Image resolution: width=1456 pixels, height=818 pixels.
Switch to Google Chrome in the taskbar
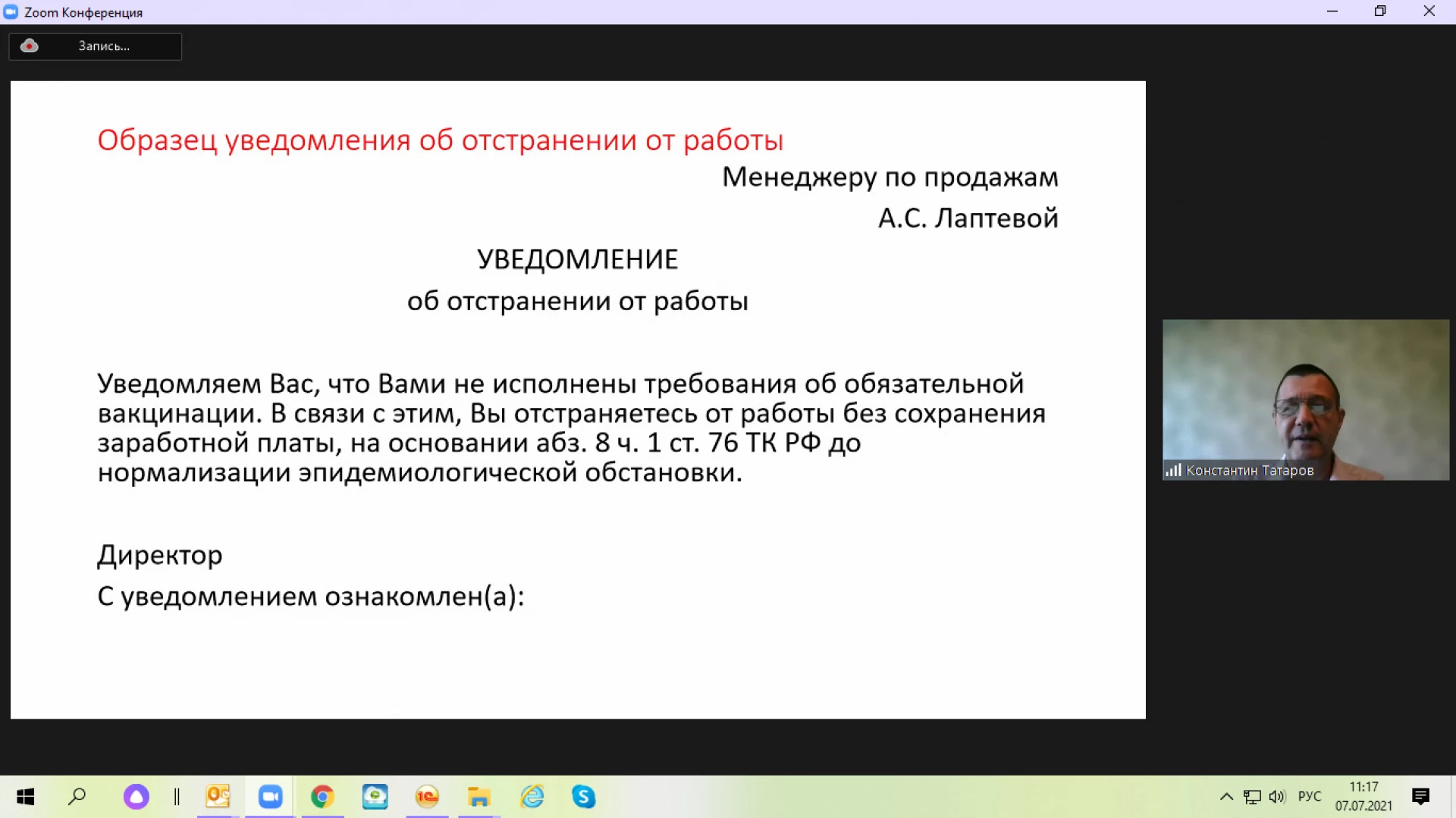(x=322, y=797)
